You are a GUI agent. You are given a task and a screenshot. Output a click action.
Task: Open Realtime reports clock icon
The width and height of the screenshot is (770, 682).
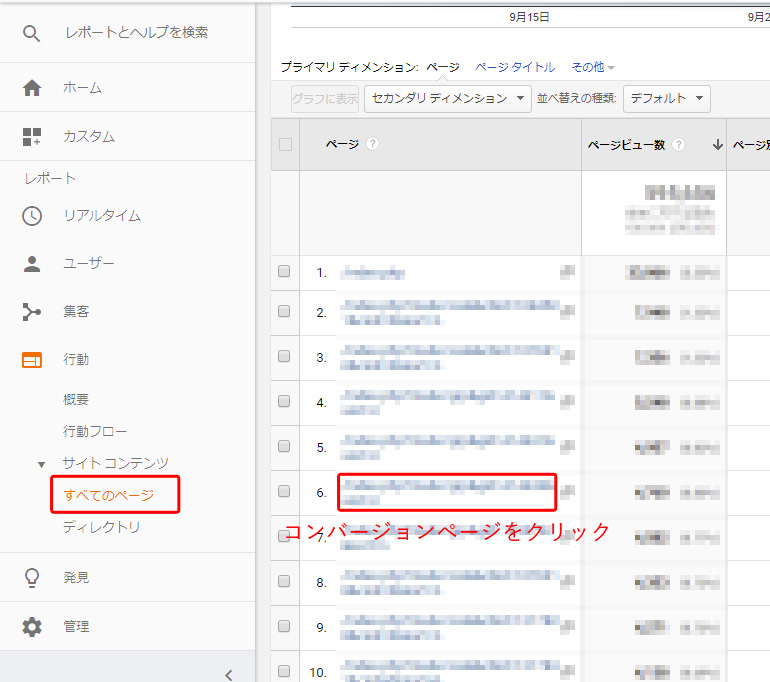click(x=32, y=215)
